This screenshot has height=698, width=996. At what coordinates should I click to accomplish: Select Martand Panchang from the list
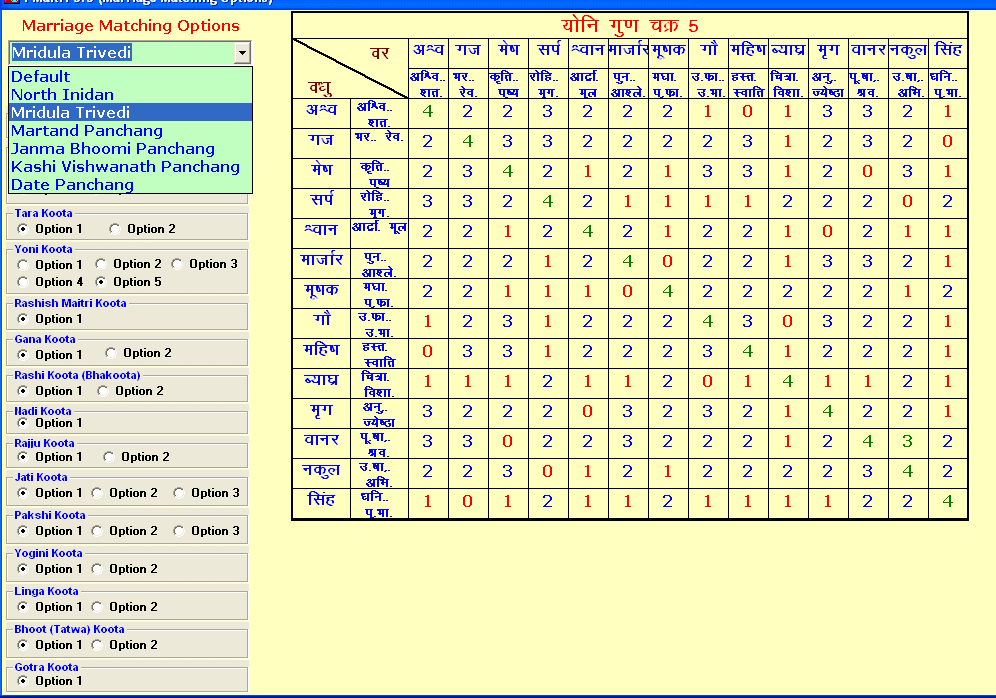pos(86,131)
